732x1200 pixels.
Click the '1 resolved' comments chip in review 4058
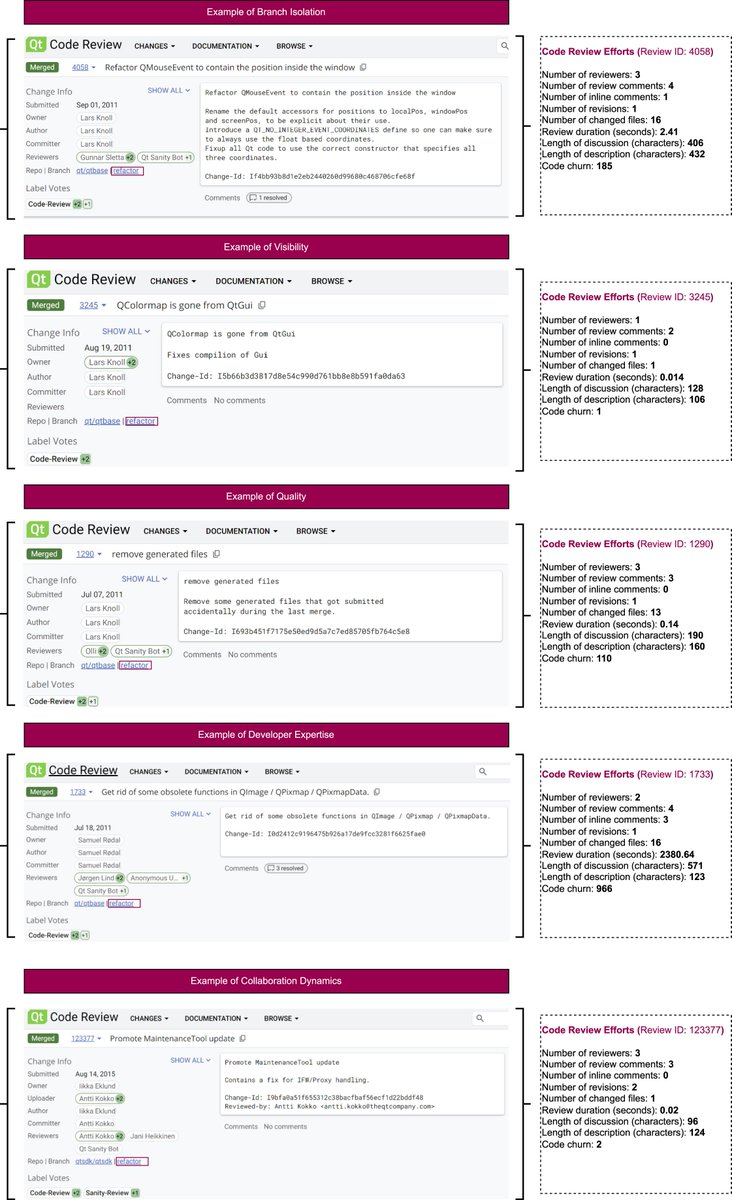270,198
